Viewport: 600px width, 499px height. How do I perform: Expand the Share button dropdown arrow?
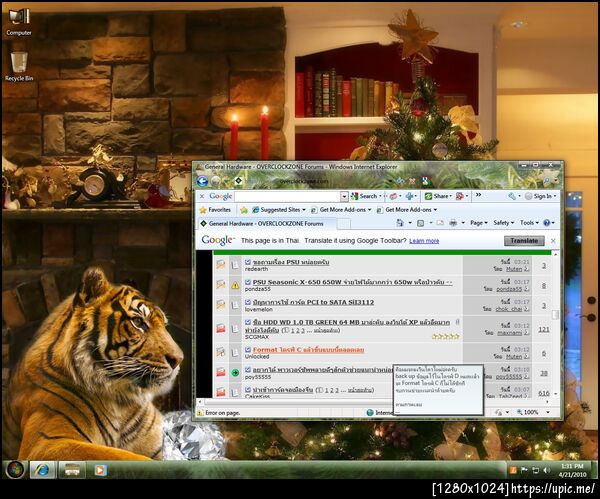tap(450, 196)
